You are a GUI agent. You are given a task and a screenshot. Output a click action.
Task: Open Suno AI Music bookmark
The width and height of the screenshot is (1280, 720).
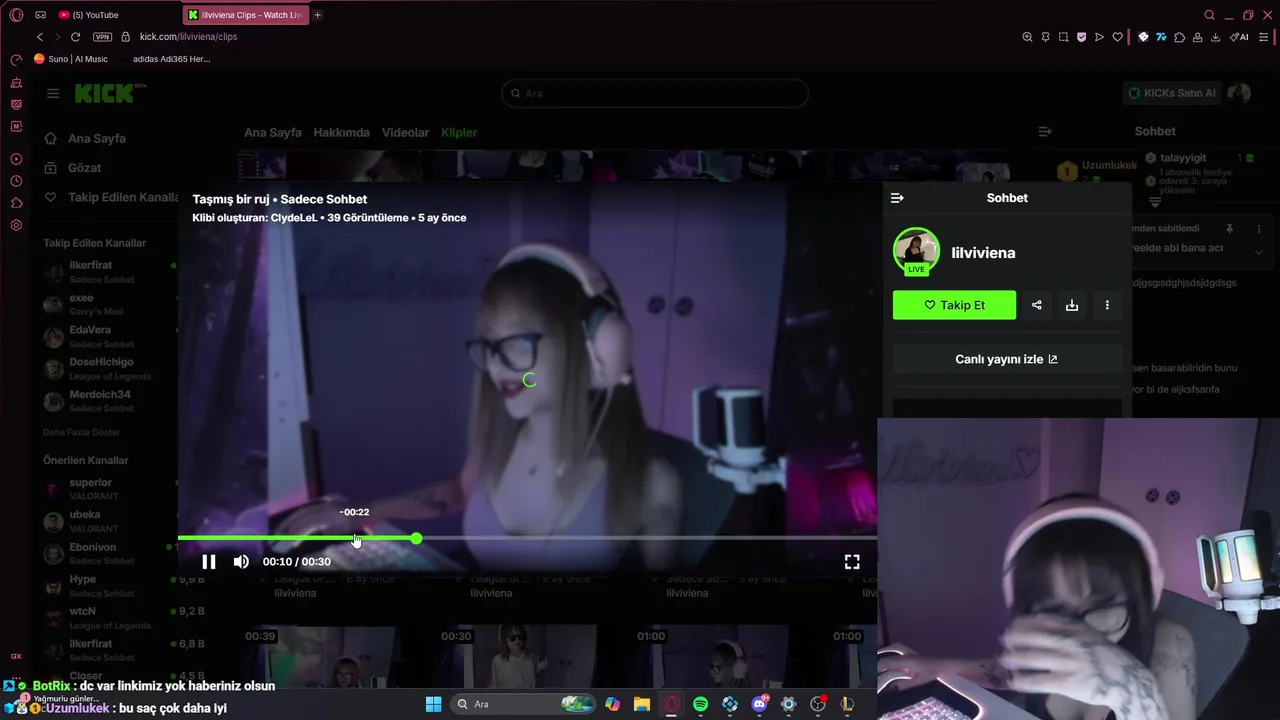coord(71,59)
